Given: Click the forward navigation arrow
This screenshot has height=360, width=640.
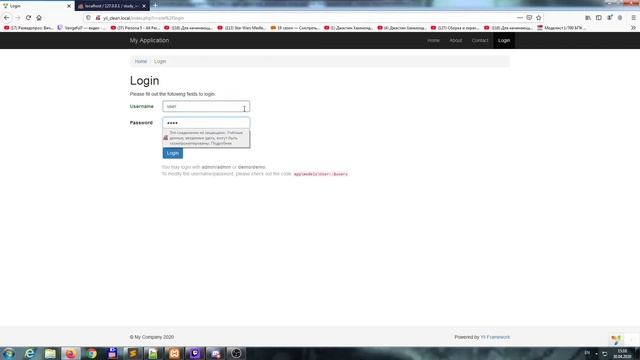Looking at the screenshot, I should pos(18,18).
